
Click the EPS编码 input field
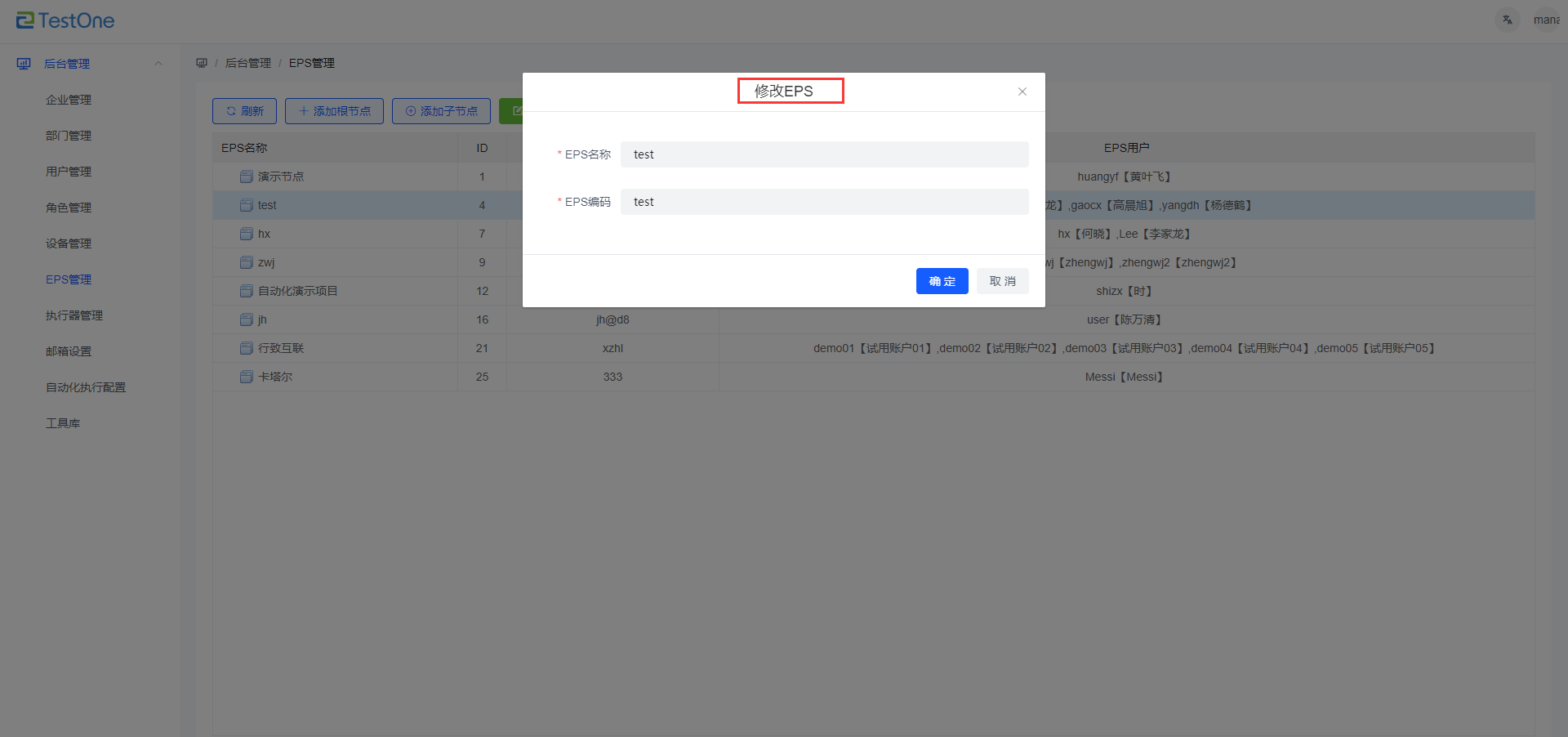point(824,202)
